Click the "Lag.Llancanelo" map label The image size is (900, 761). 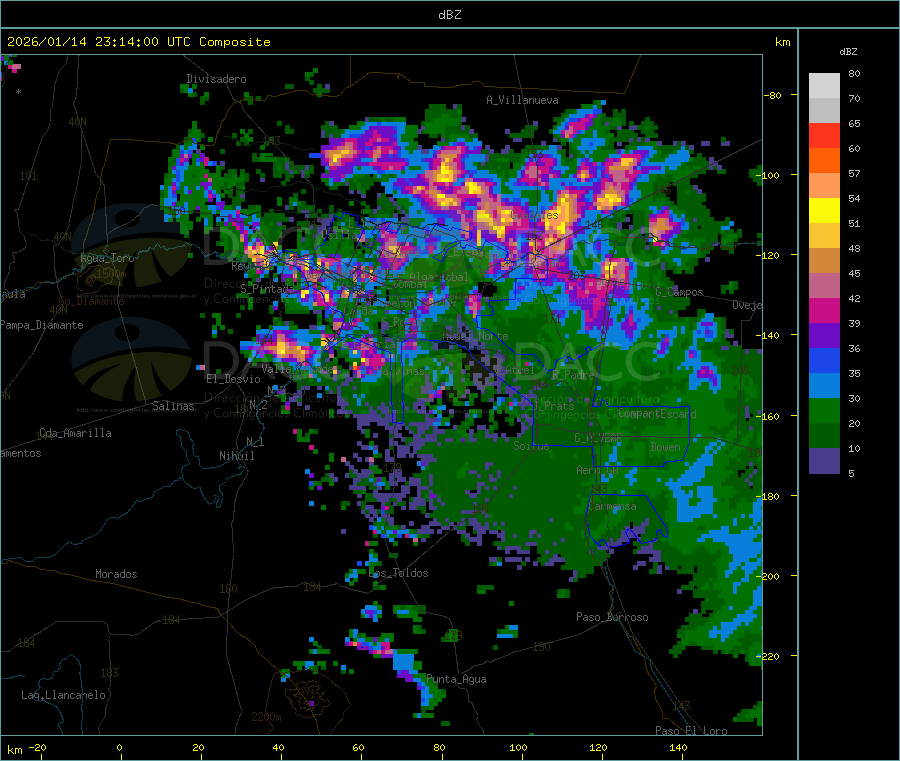(x=63, y=695)
